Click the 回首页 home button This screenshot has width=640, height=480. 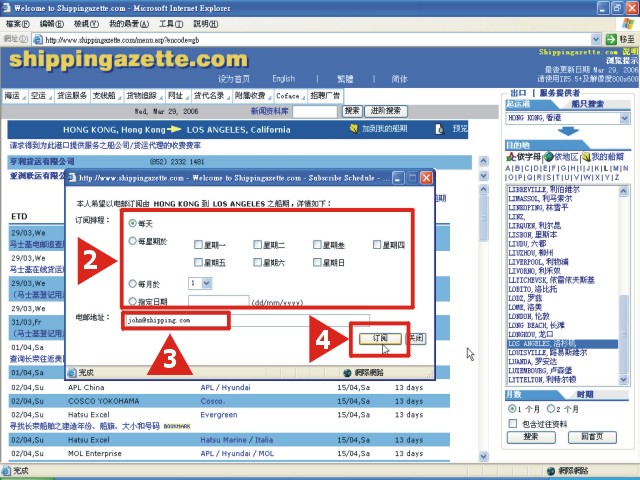(592, 437)
